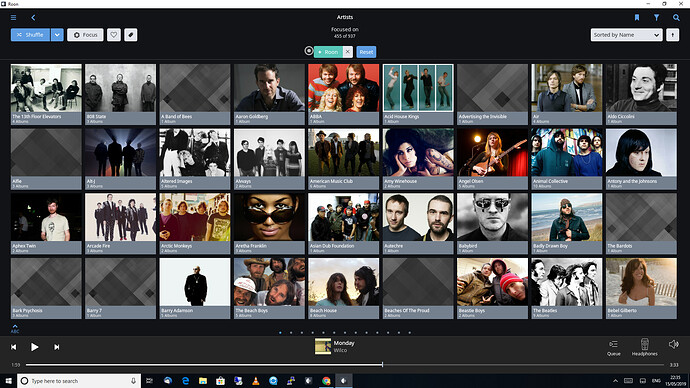Viewport: 690px width, 388px height.
Task: Open Arctic Monkeys artist tile
Action: [x=195, y=223]
